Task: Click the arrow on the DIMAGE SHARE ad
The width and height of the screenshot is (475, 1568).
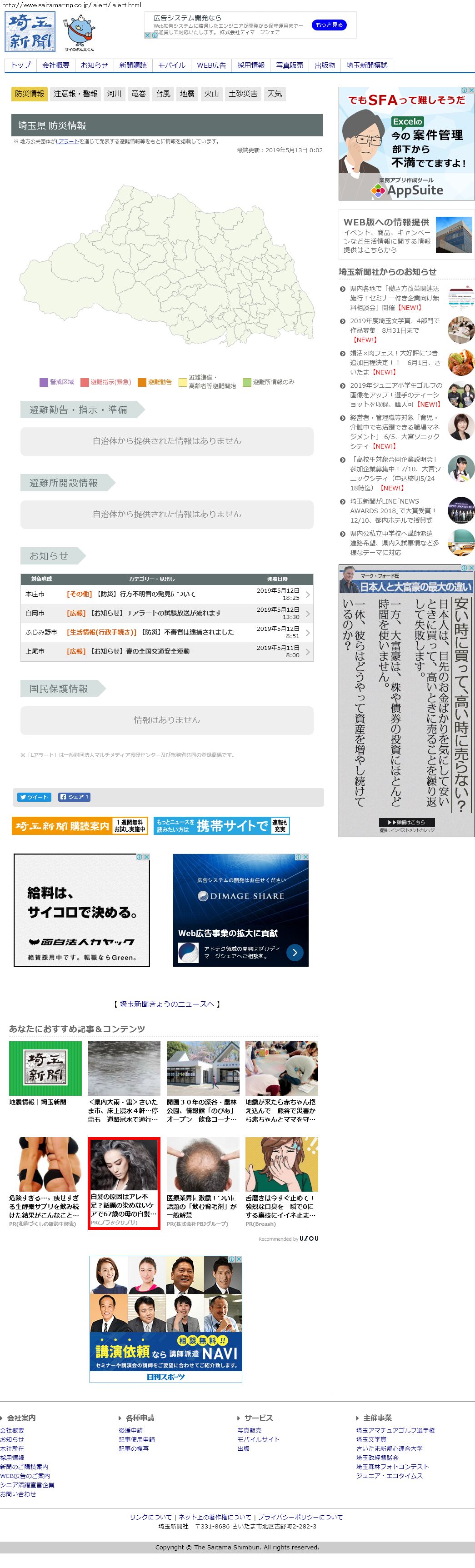Action: [x=294, y=953]
